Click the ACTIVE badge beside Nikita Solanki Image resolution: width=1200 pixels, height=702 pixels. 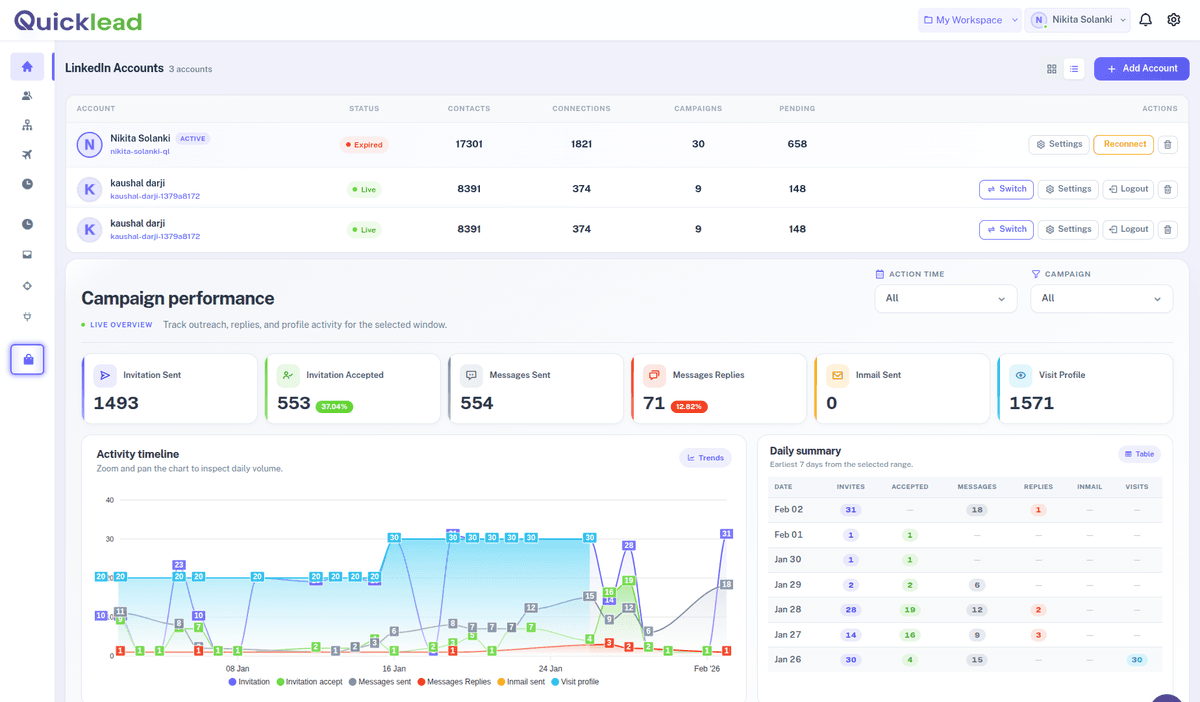click(193, 139)
